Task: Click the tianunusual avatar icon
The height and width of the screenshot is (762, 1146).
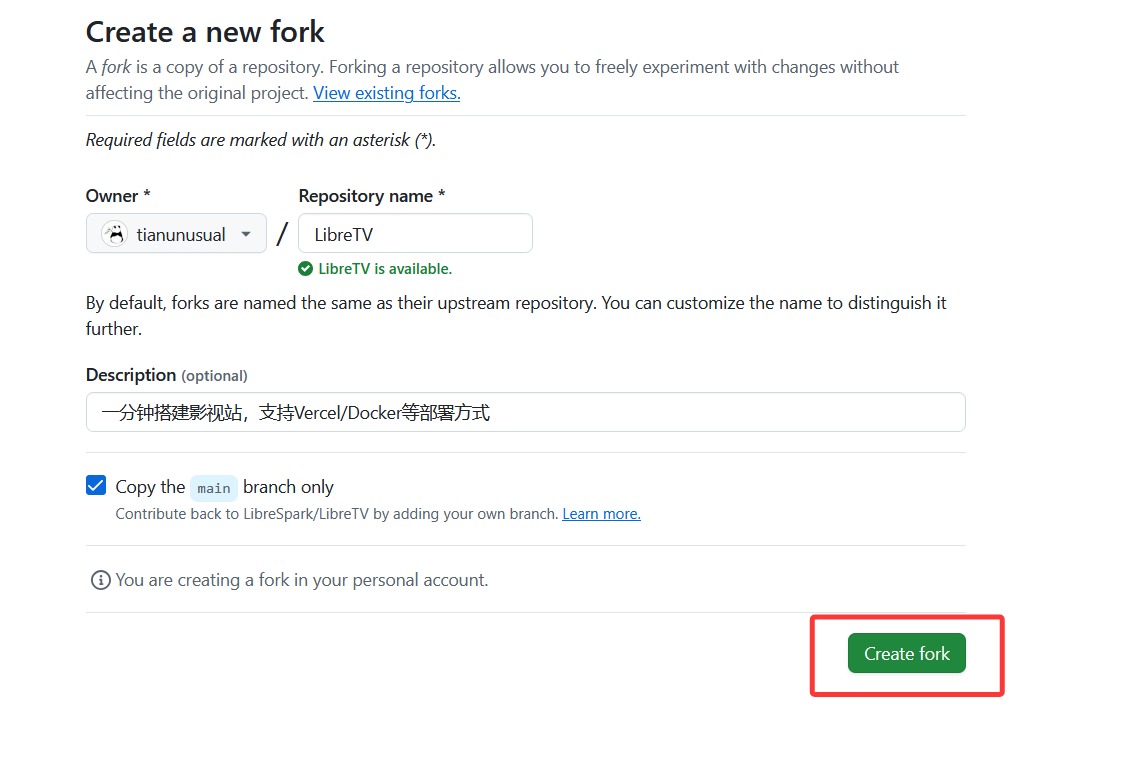Action: click(x=114, y=234)
